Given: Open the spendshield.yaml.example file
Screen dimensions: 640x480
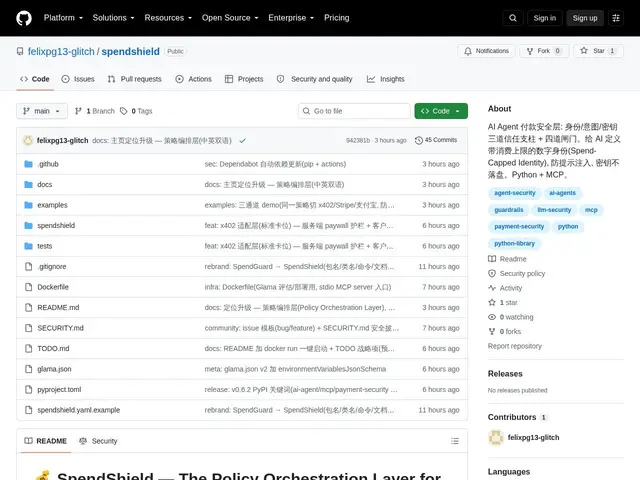Looking at the screenshot, I should [79, 410].
